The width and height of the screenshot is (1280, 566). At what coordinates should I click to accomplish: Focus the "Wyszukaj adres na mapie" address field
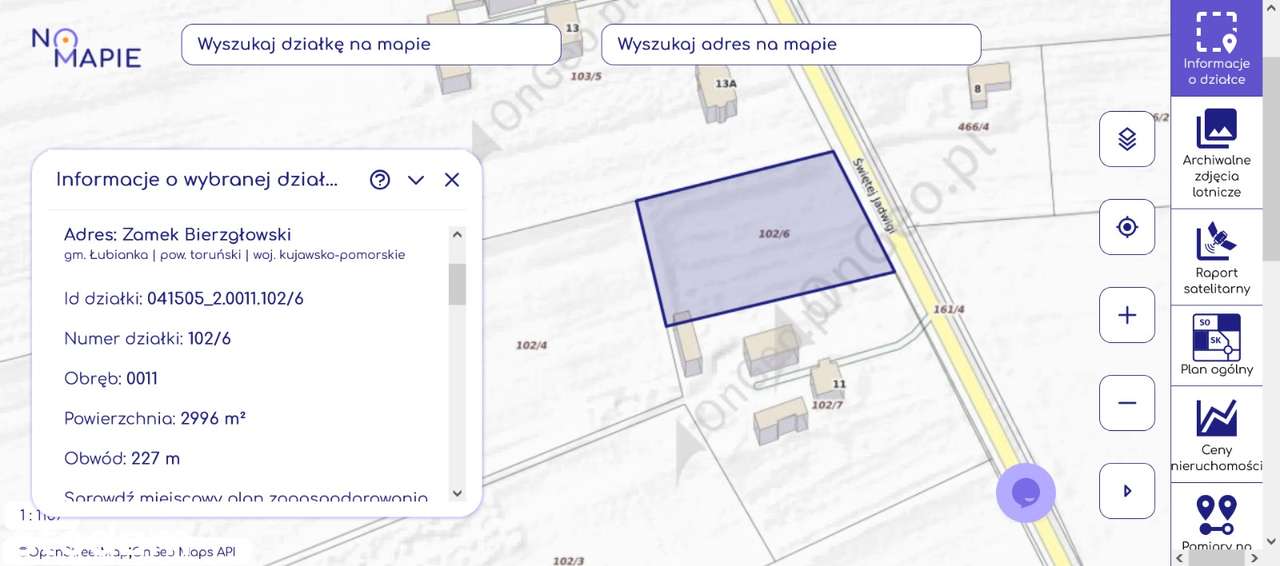pos(791,45)
